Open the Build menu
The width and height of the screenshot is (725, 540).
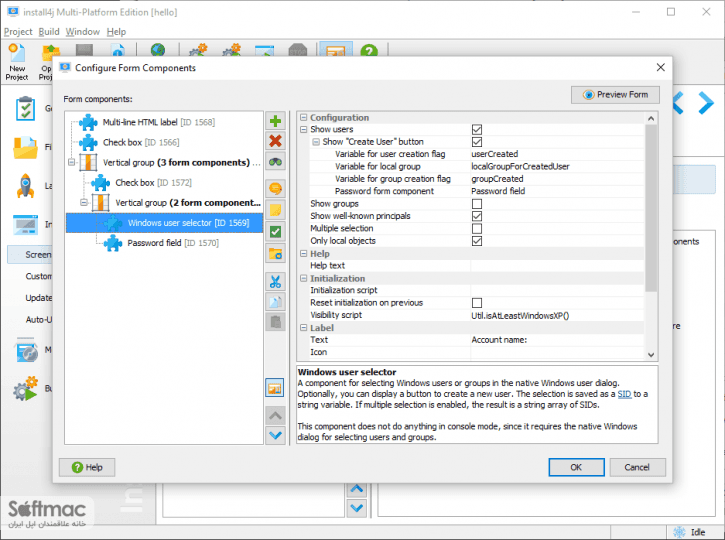coord(49,31)
